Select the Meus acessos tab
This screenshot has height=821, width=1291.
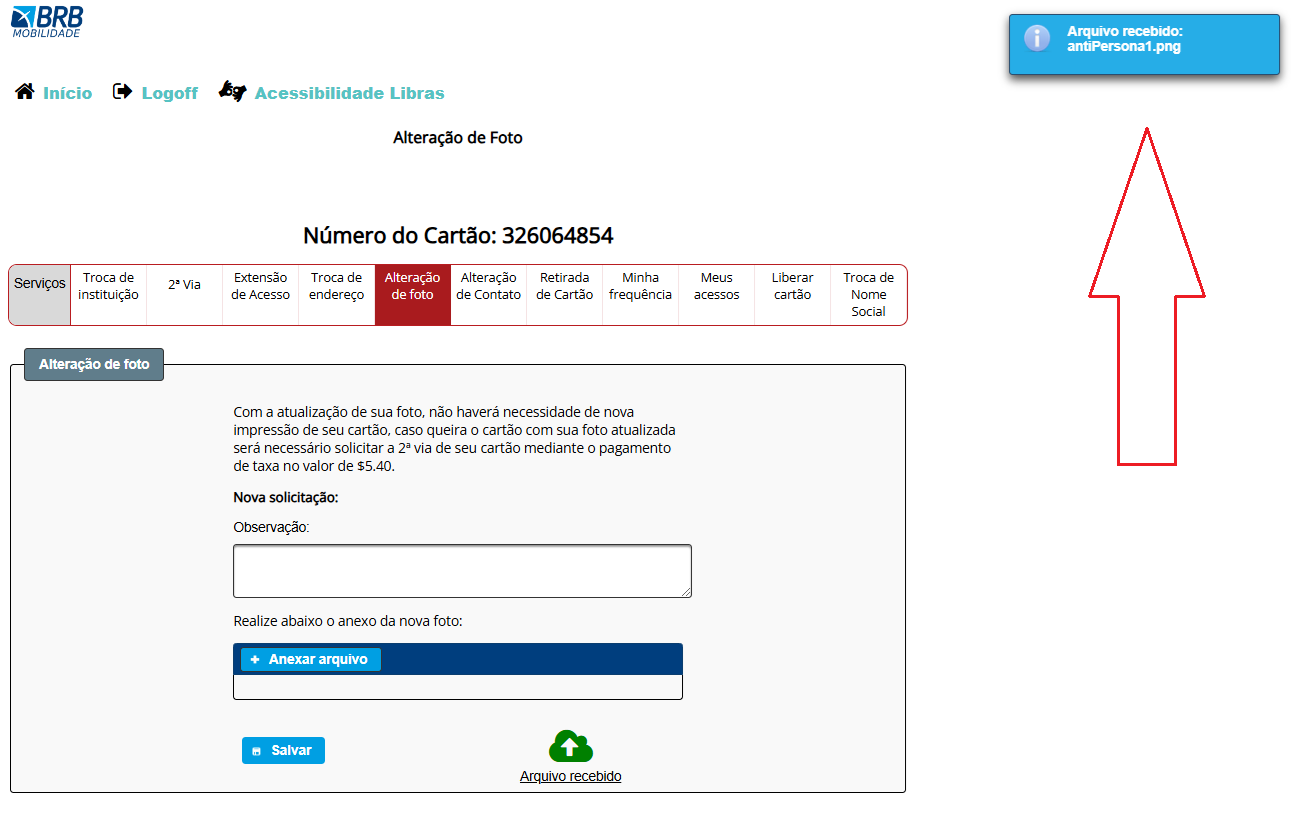pyautogui.click(x=717, y=295)
